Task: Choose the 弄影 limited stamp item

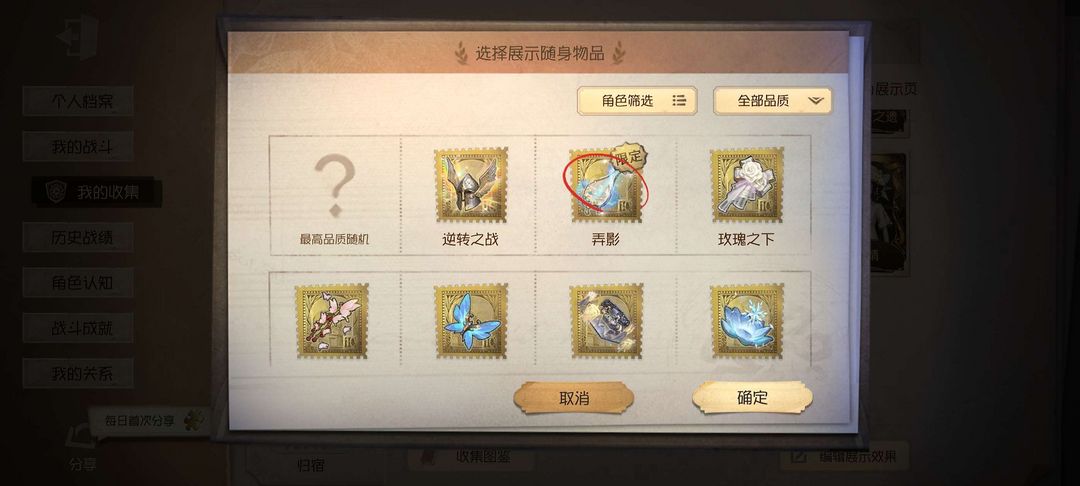Action: pos(606,184)
